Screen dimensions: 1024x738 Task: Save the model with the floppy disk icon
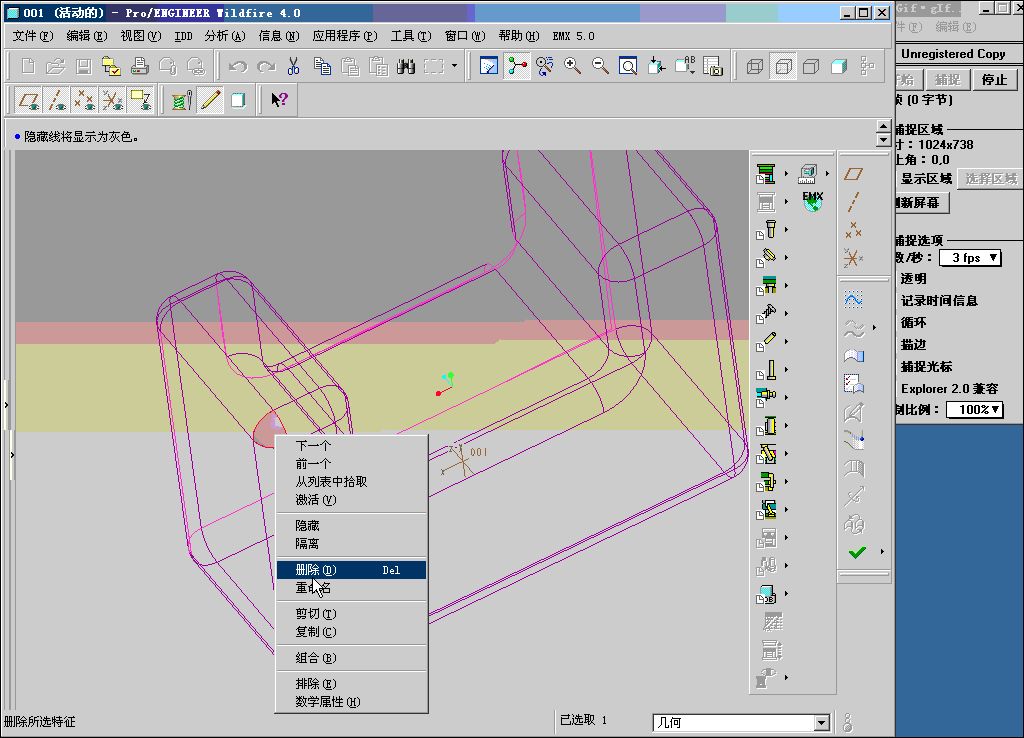(84, 66)
